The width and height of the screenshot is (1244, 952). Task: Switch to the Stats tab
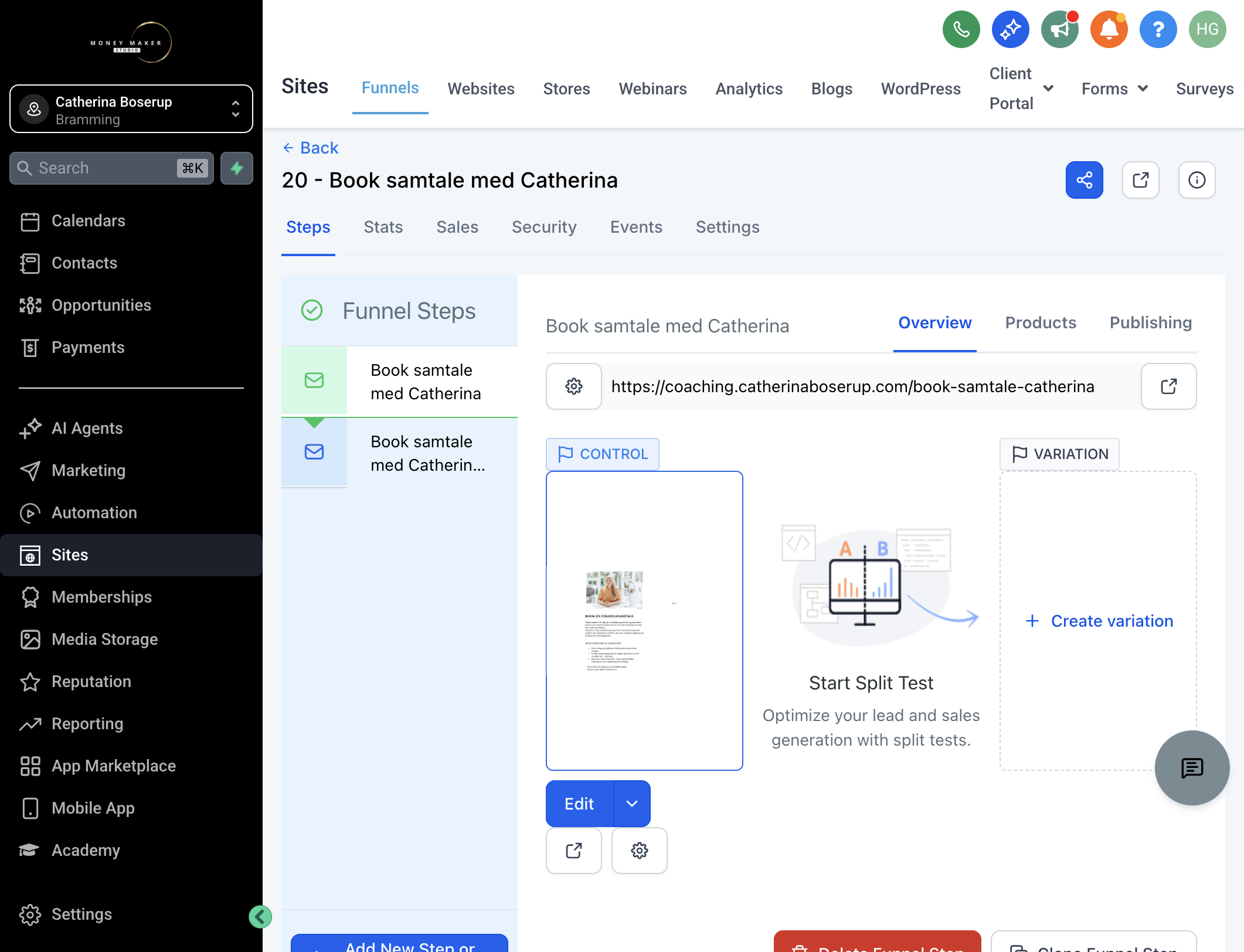[383, 227]
